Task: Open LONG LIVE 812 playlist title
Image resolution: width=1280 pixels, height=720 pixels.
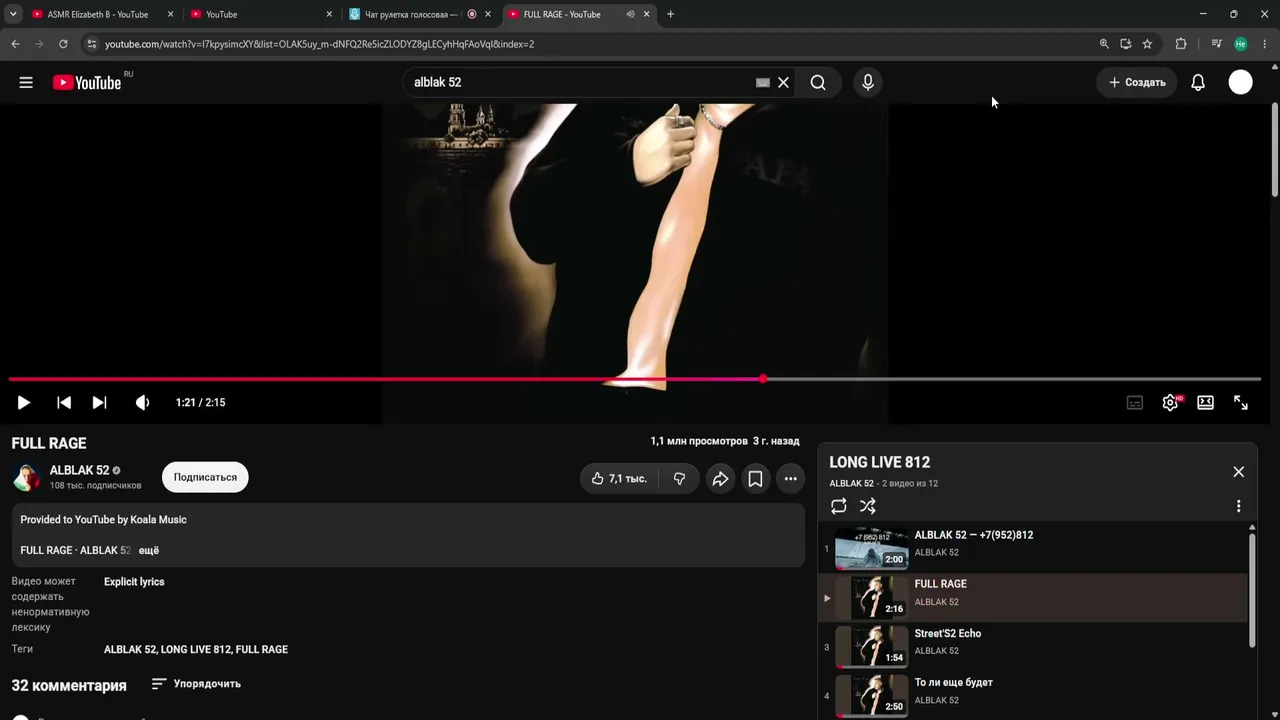Action: (x=880, y=462)
